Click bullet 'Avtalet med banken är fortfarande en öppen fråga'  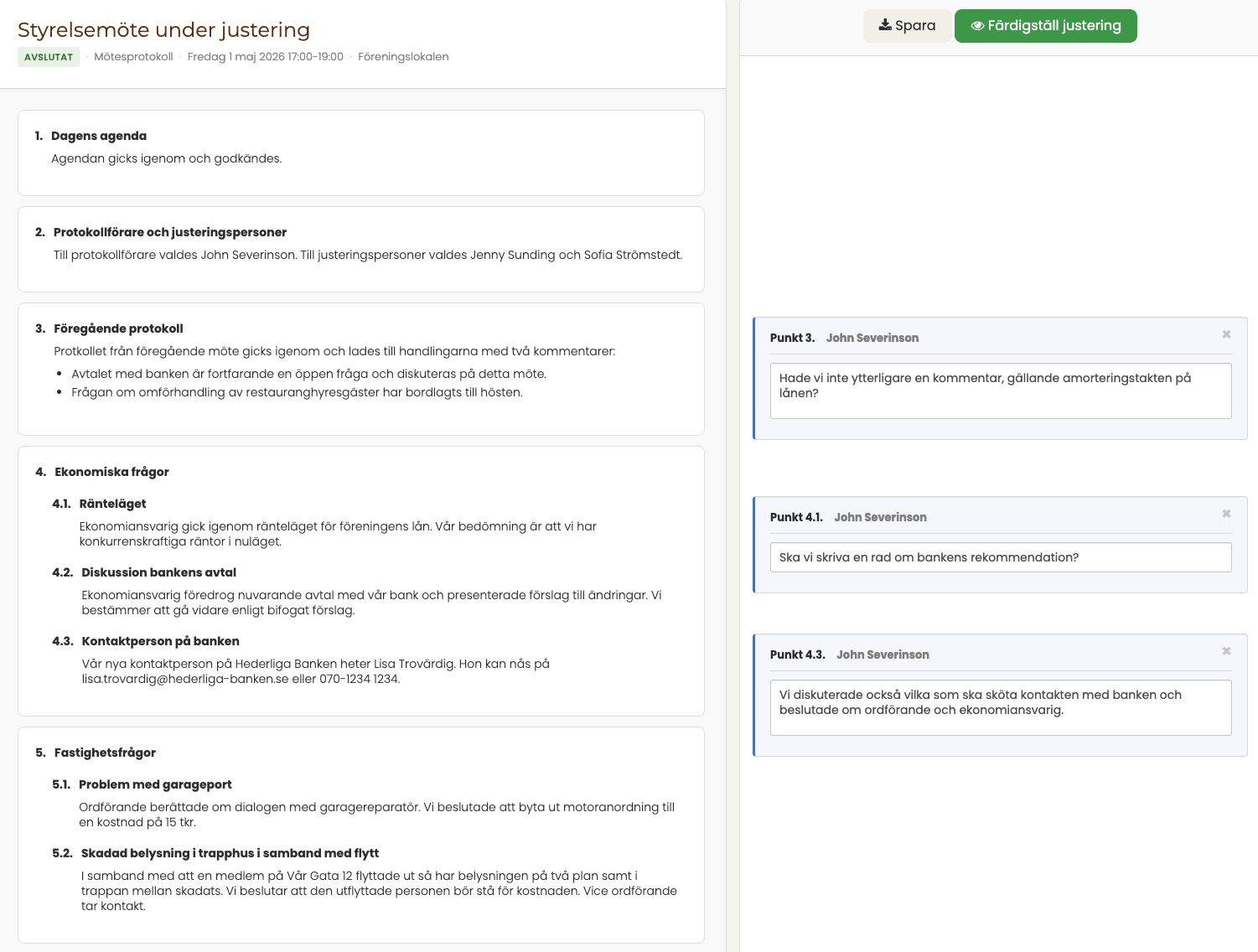tap(309, 374)
